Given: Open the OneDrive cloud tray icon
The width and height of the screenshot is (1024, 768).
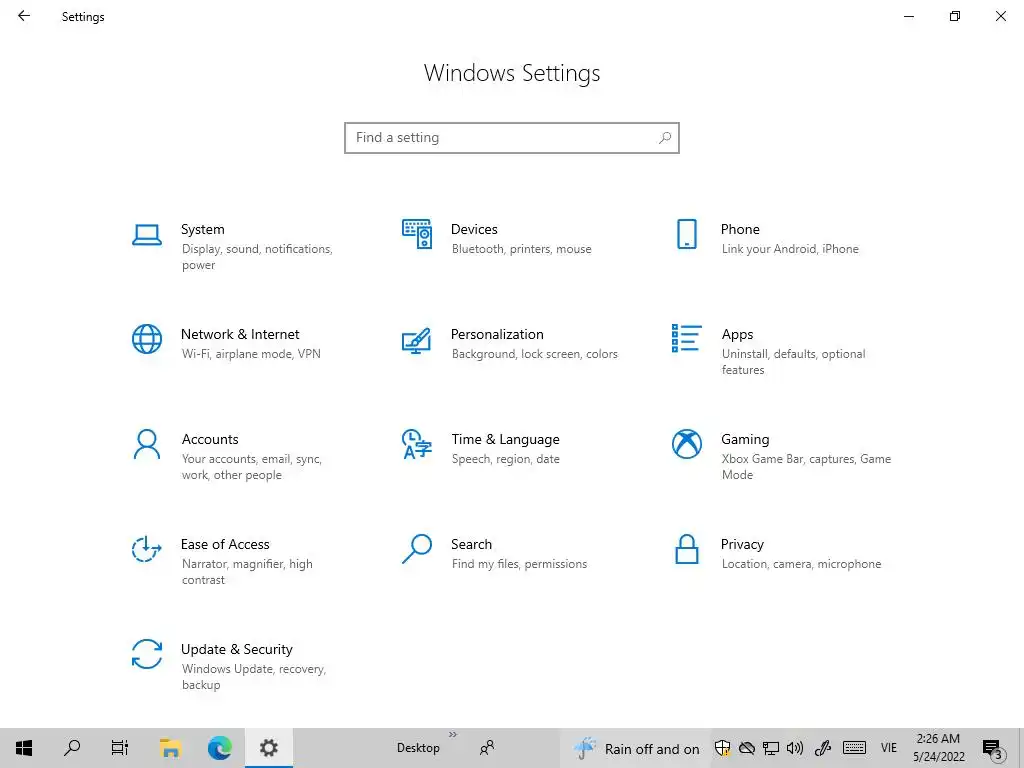Looking at the screenshot, I should pyautogui.click(x=747, y=748).
